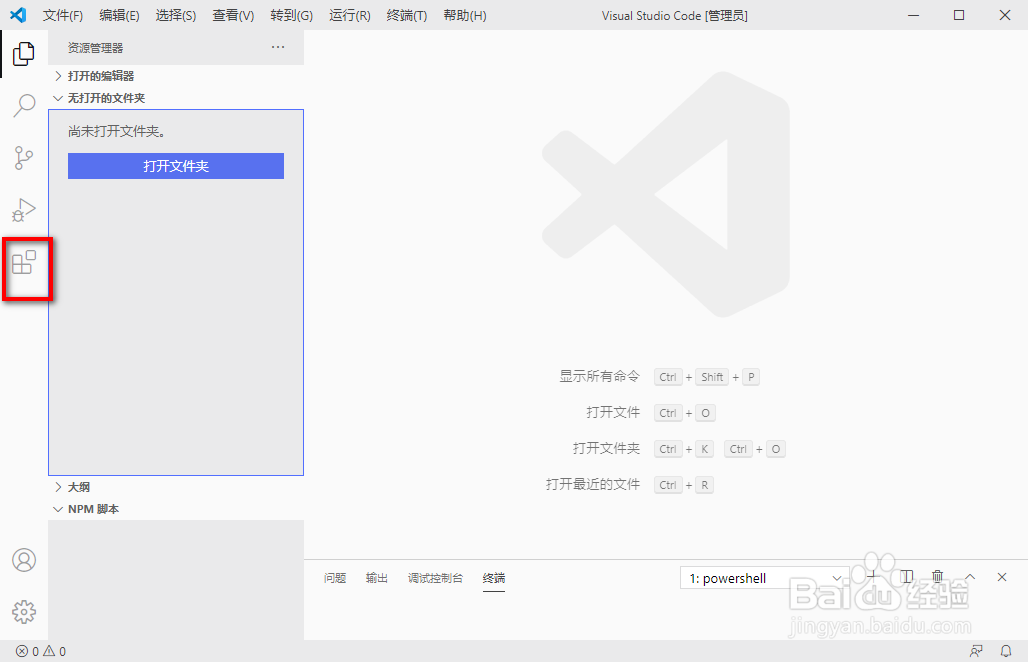This screenshot has width=1028, height=662.
Task: Open the 转到(G) menu
Action: point(292,15)
